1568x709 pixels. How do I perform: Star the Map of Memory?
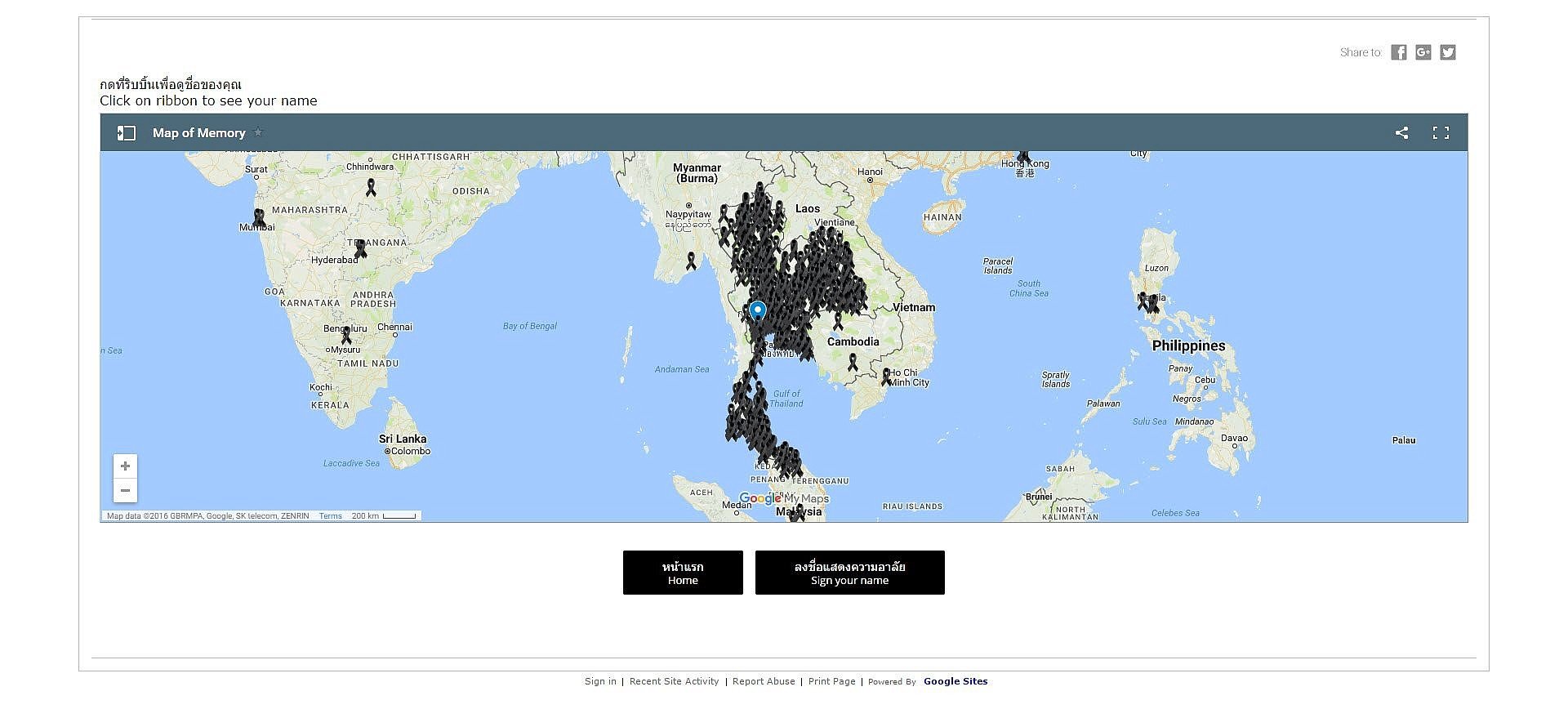[x=258, y=132]
